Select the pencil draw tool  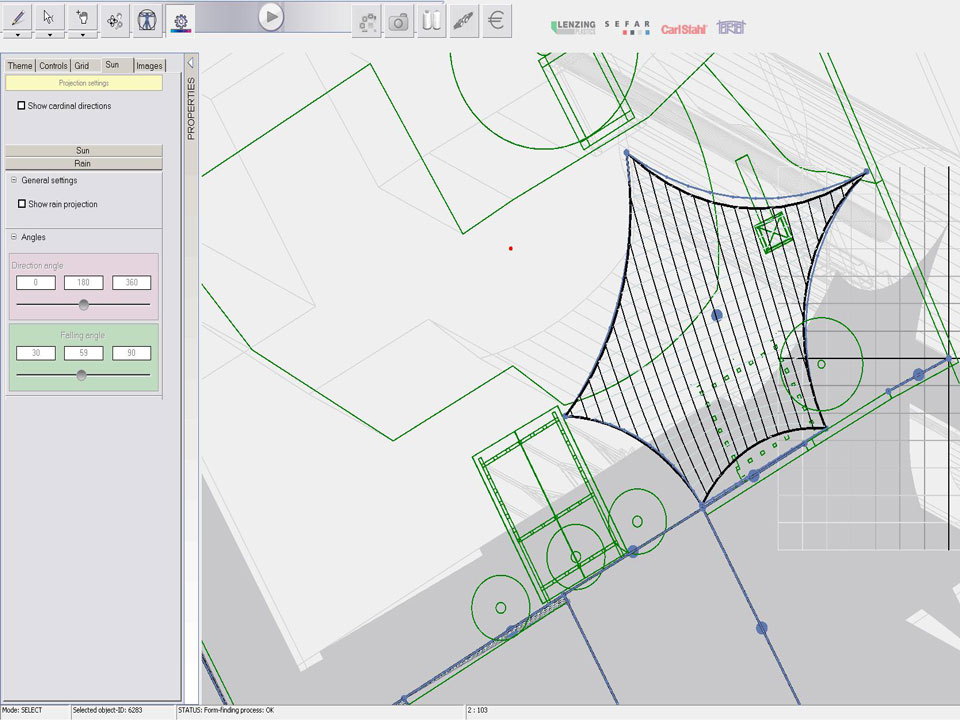tap(18, 16)
